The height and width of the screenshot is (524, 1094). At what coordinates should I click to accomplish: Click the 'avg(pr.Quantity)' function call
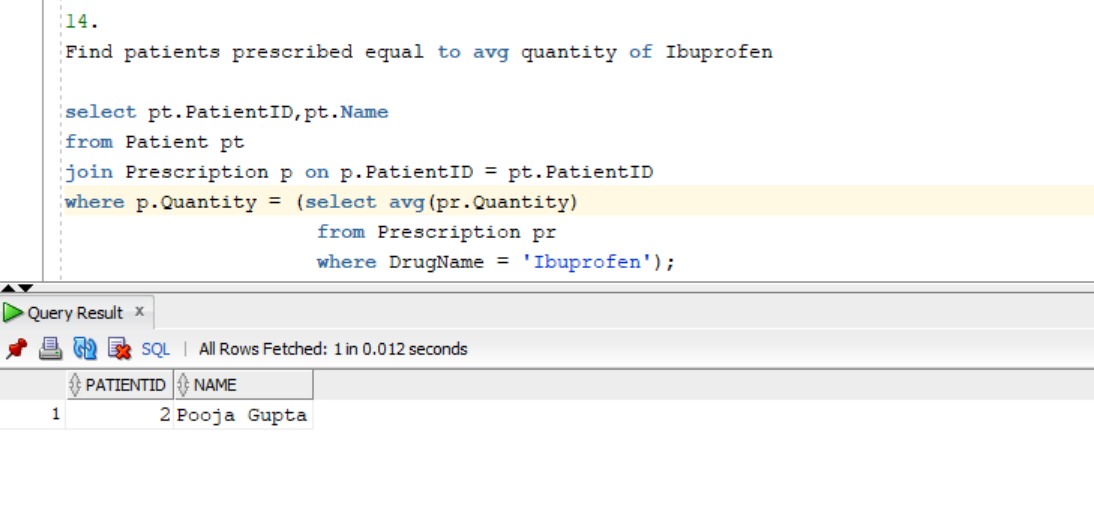pyautogui.click(x=484, y=202)
